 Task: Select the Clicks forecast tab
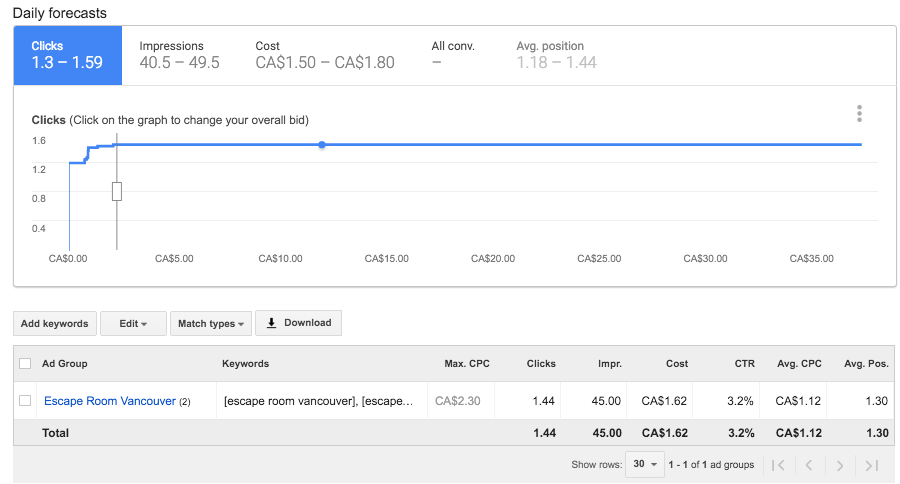pos(67,55)
